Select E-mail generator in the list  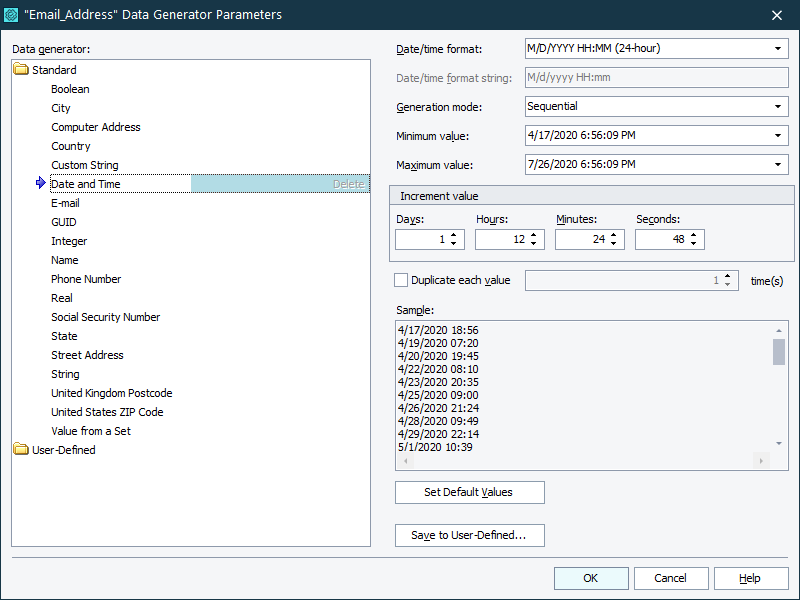pyautogui.click(x=65, y=203)
